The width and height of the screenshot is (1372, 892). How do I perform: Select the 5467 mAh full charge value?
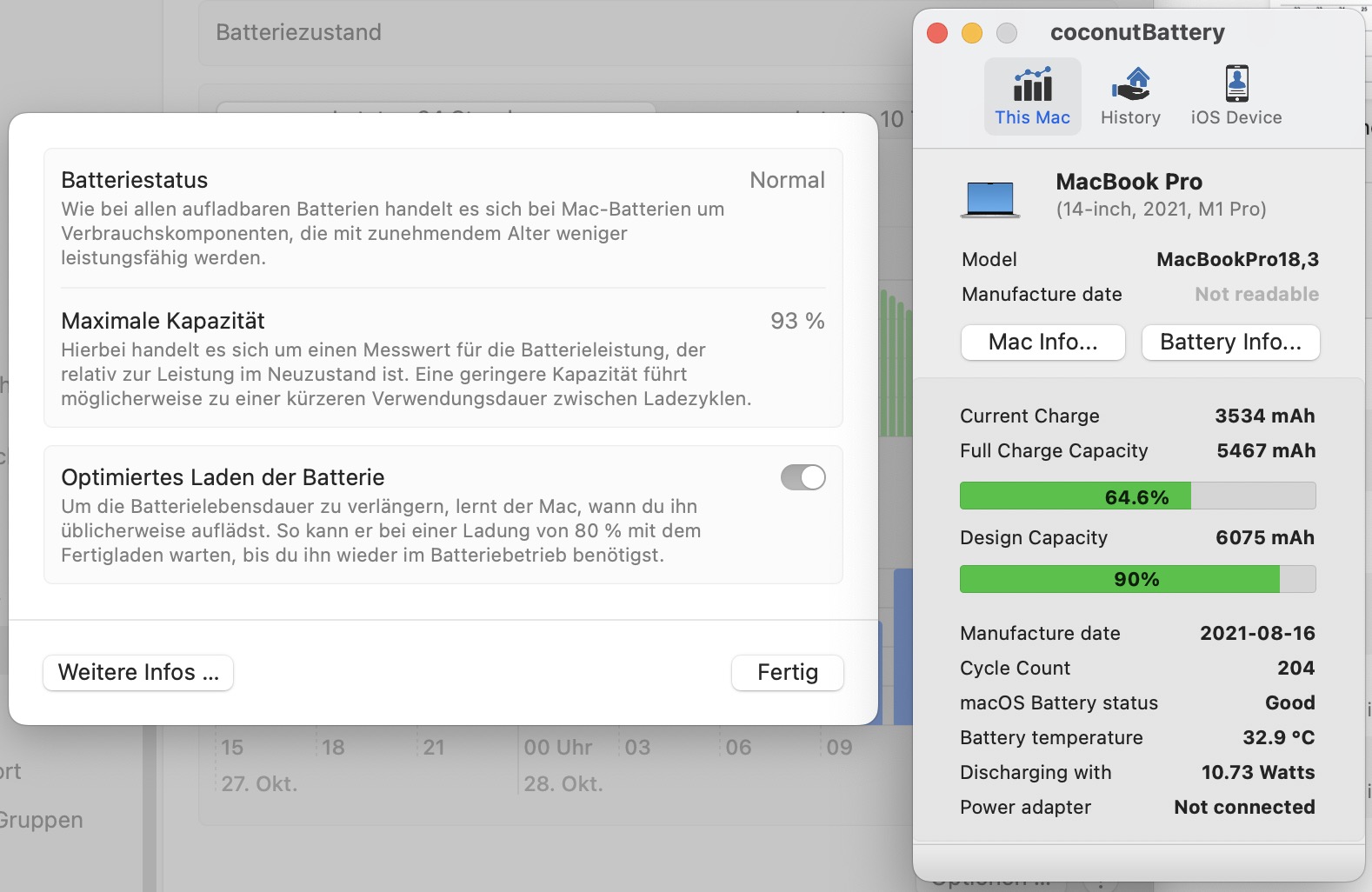(x=1266, y=450)
